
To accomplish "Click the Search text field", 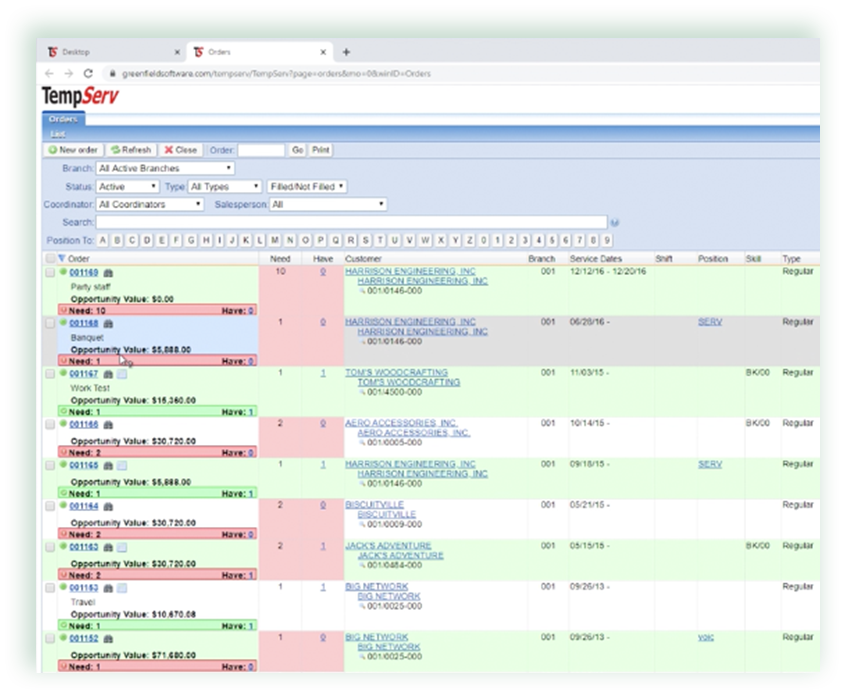I will click(x=351, y=222).
